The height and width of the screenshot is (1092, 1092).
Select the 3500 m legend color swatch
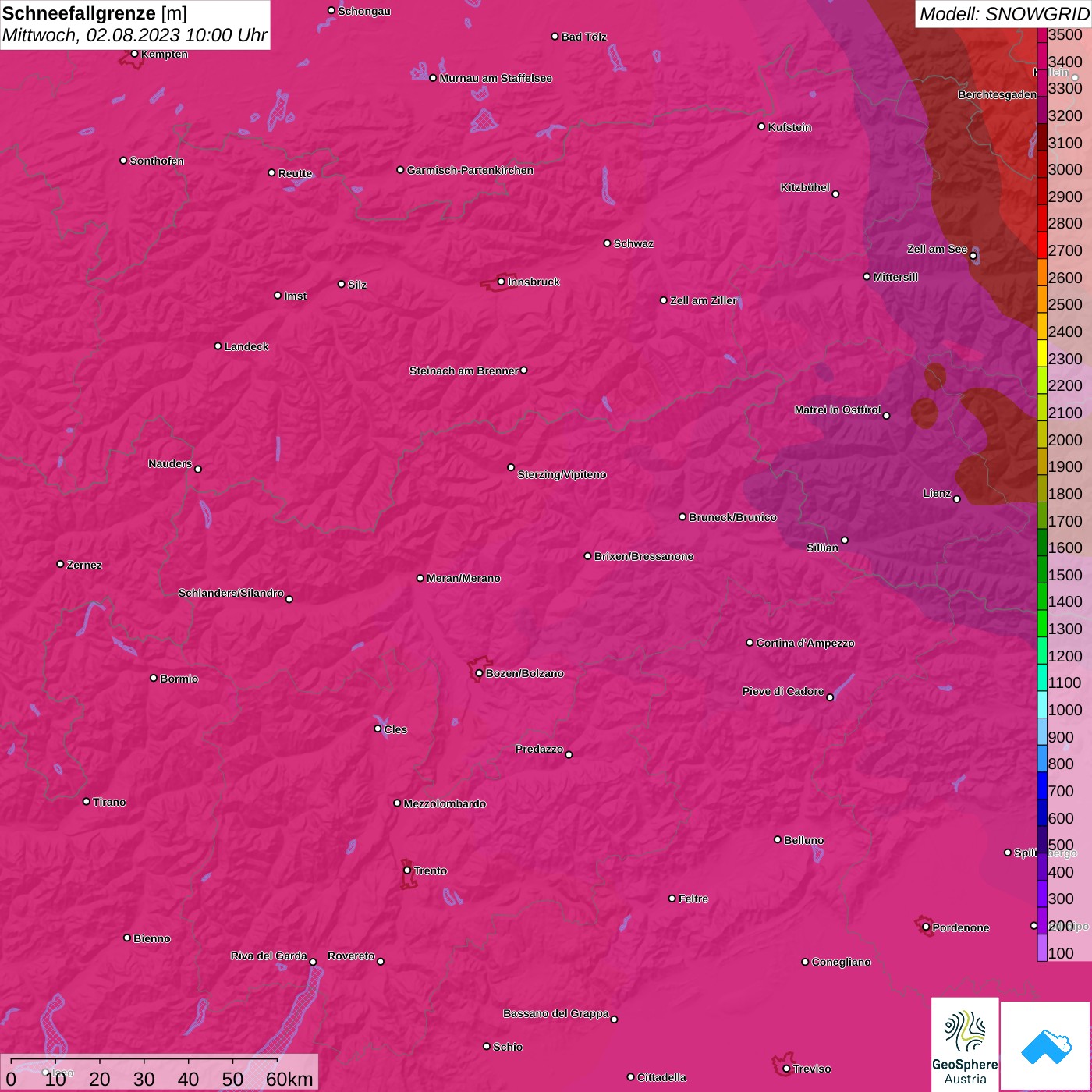tap(1041, 35)
